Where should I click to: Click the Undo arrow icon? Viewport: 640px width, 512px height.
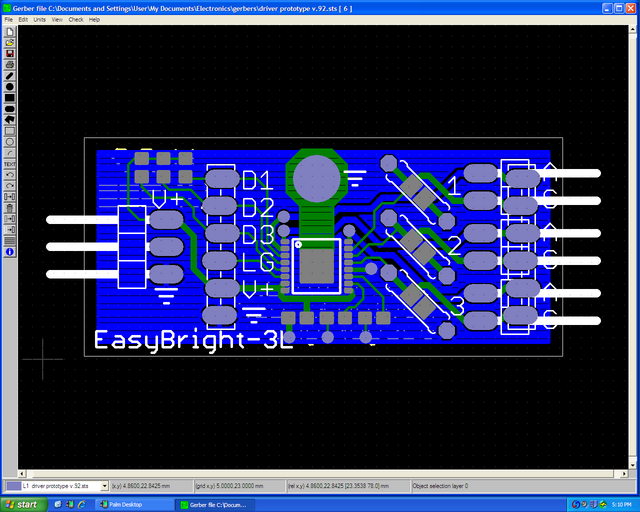pyautogui.click(x=10, y=175)
